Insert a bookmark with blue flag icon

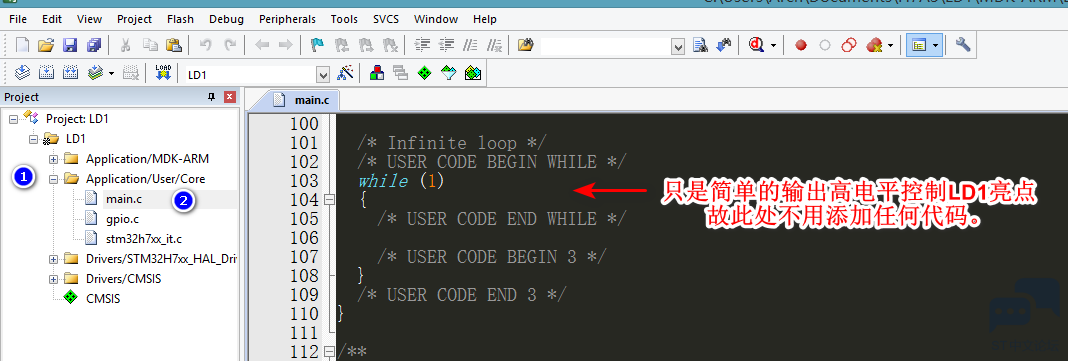[317, 46]
